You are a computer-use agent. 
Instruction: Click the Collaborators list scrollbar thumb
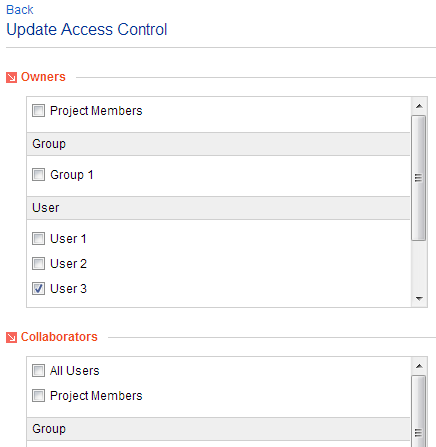click(x=419, y=411)
